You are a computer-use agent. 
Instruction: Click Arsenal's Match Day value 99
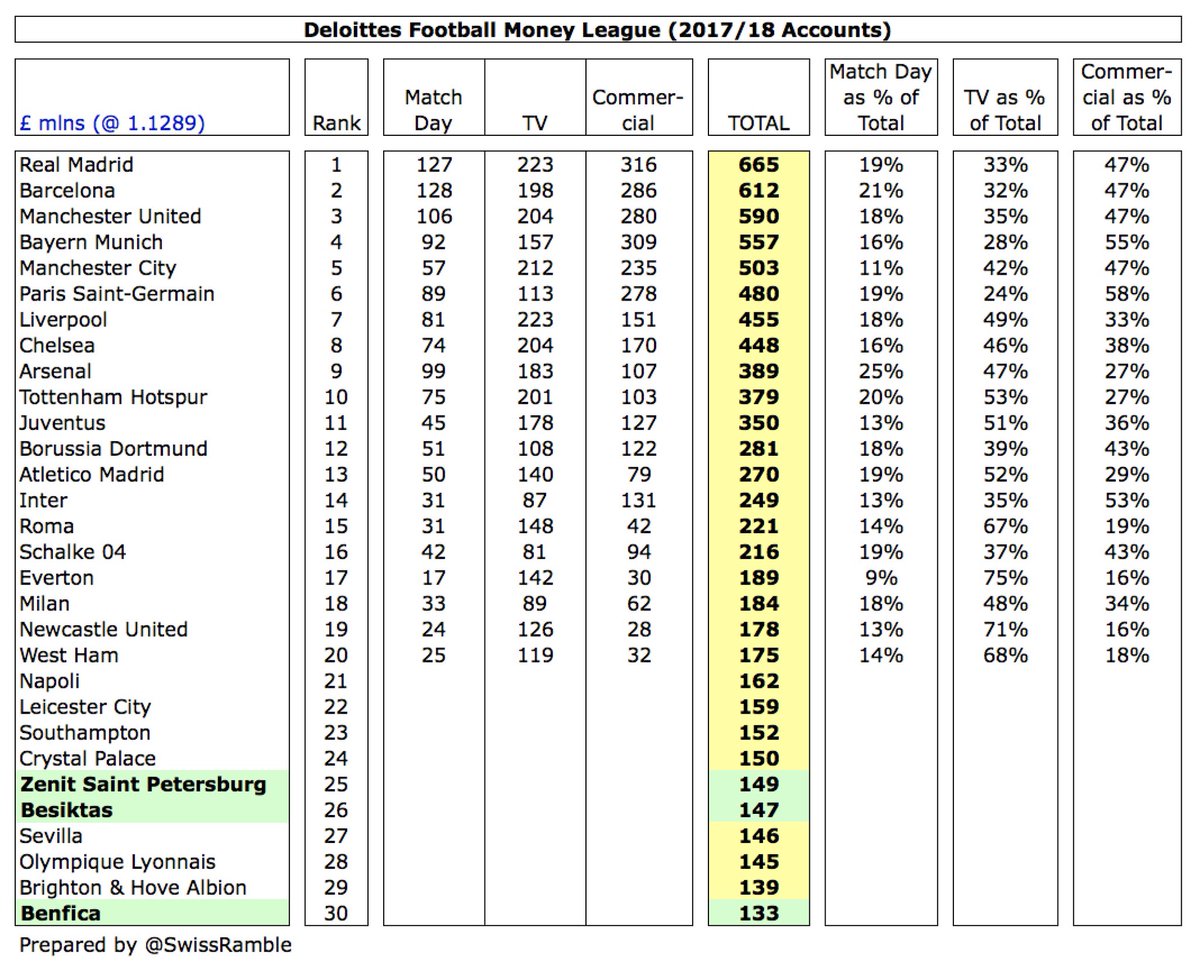[434, 371]
